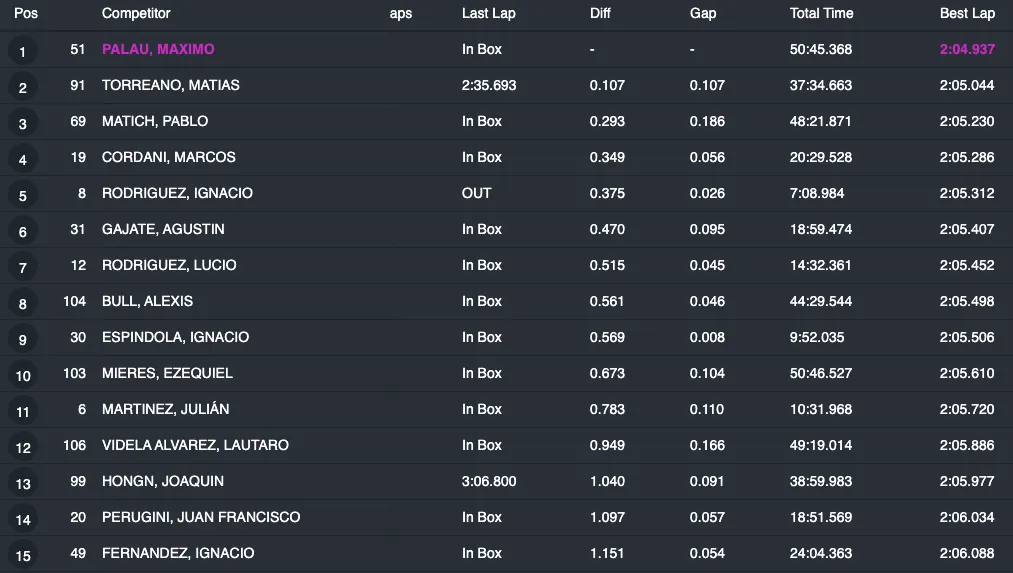Select the position 15 circle badge
1013x573 pixels.
23,556
